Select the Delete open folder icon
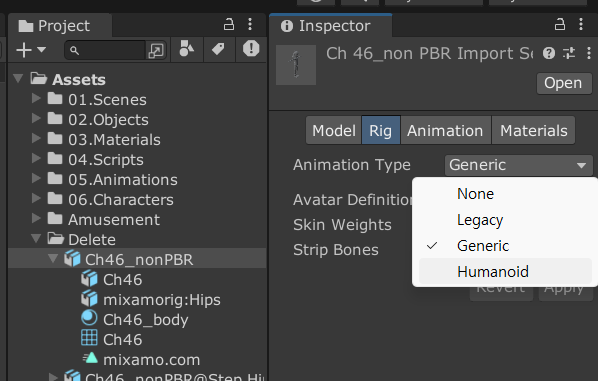Screen dimensions: 598x381 56,239
